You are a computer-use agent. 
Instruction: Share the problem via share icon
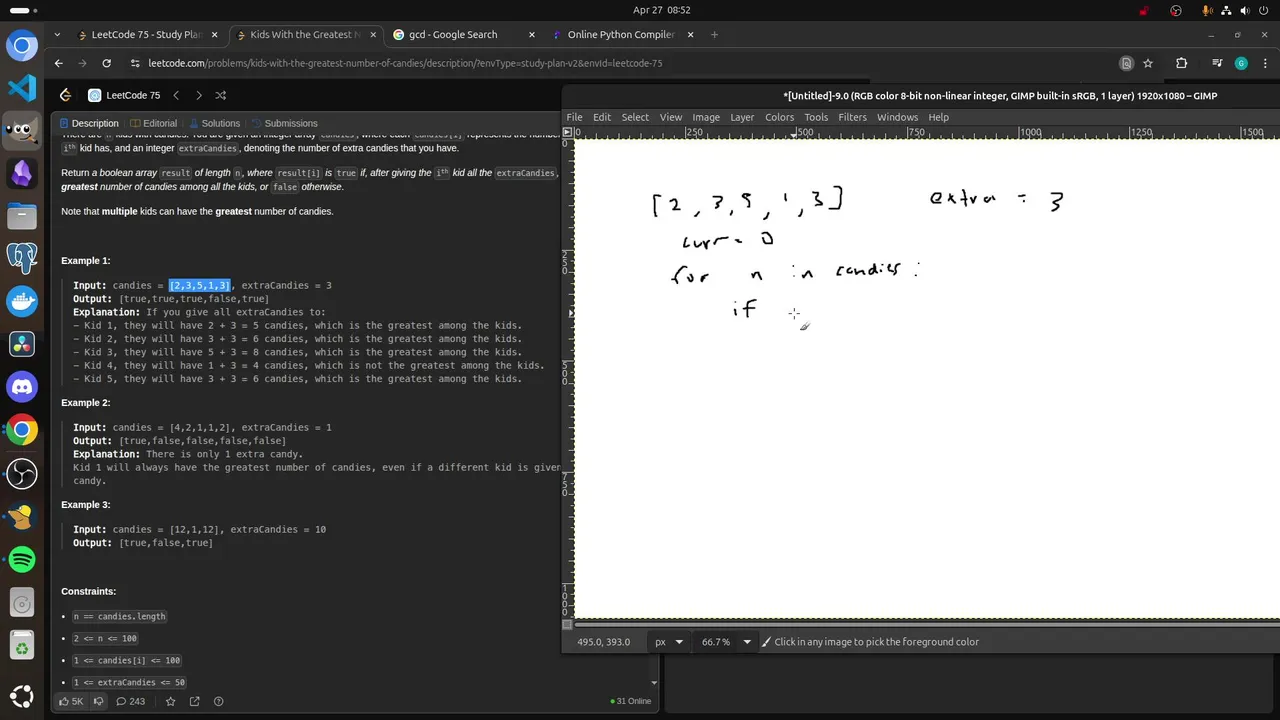(x=195, y=701)
